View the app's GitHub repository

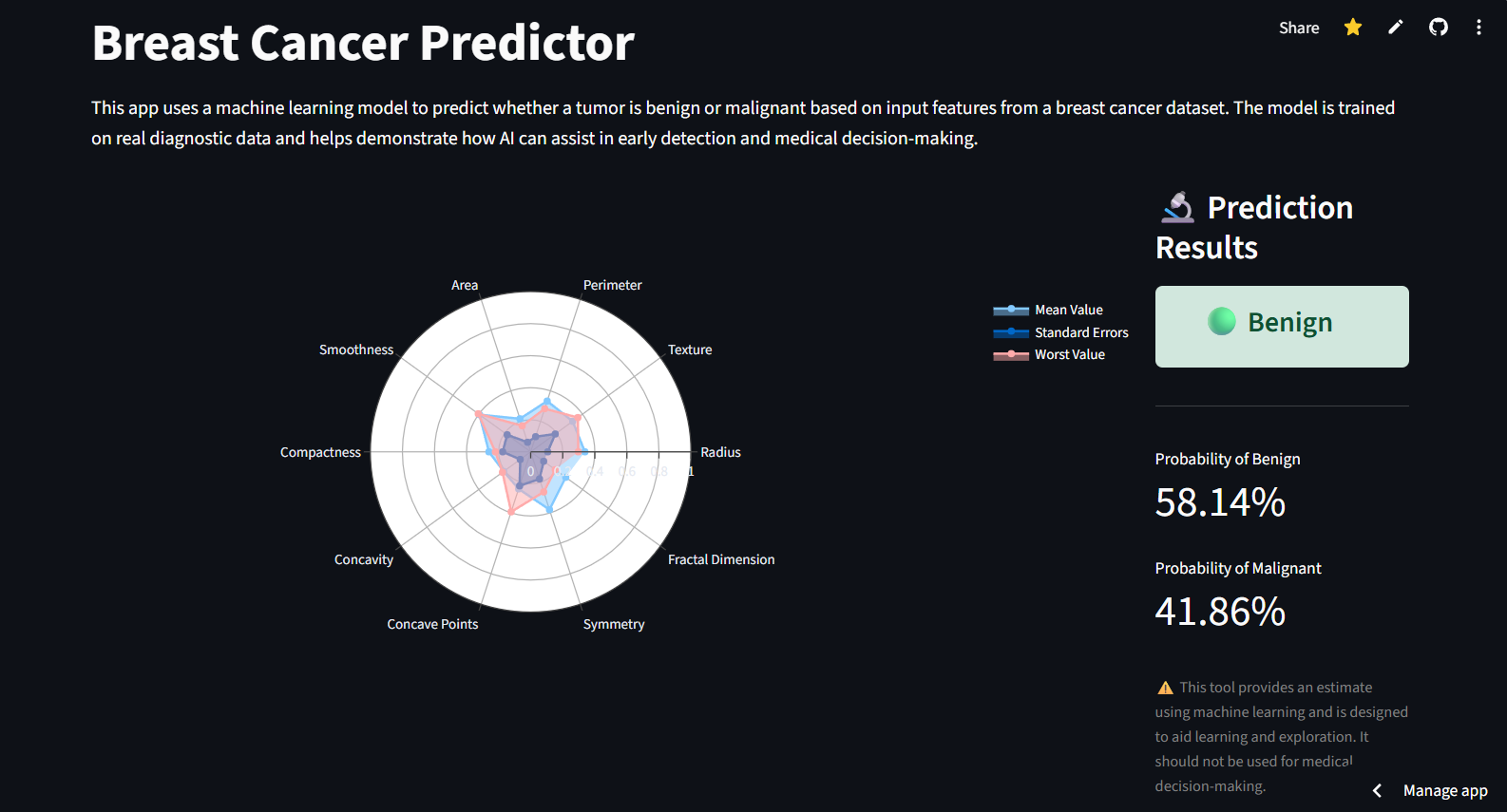tap(1438, 27)
